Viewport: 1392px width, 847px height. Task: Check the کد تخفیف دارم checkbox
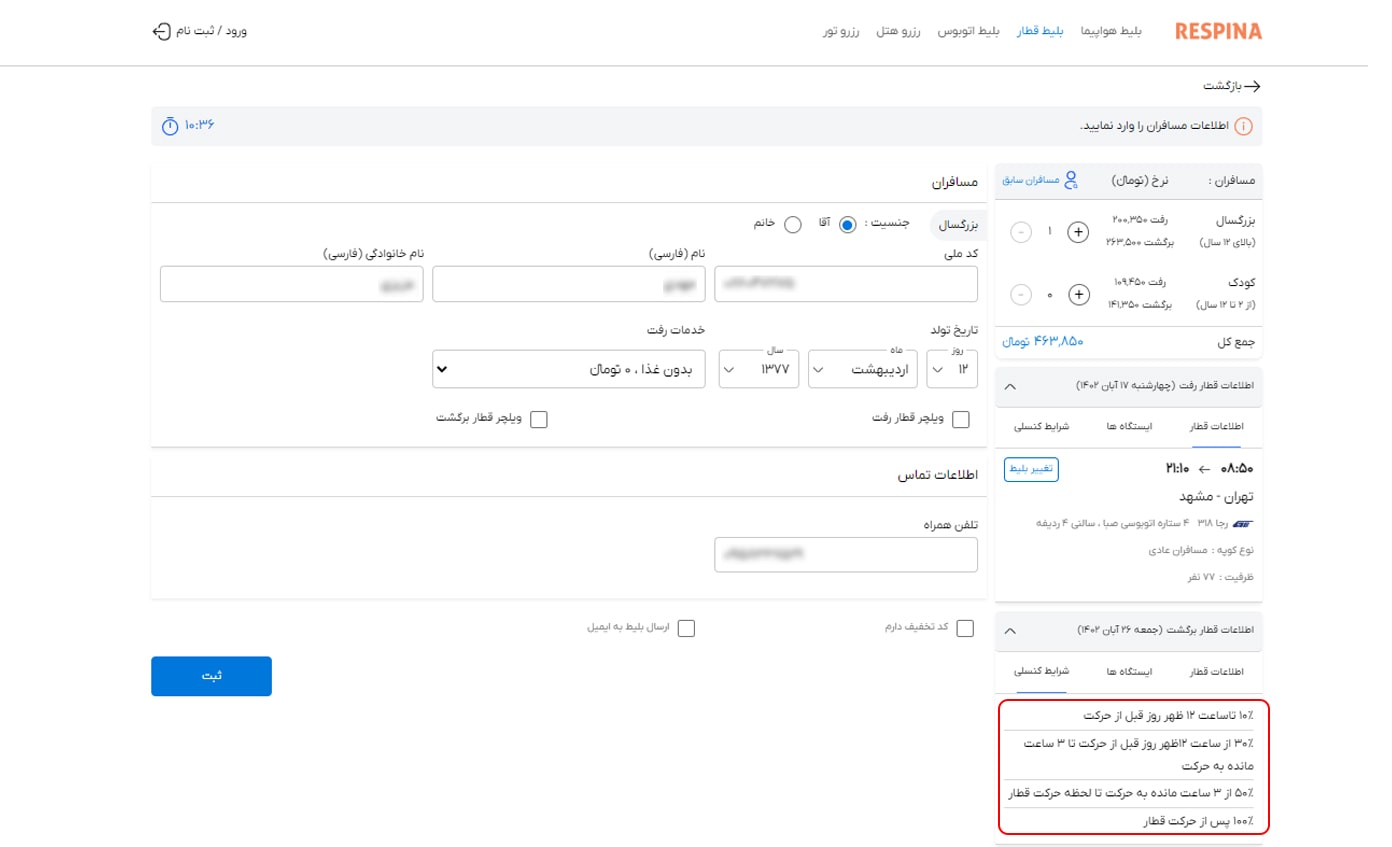[x=965, y=628]
